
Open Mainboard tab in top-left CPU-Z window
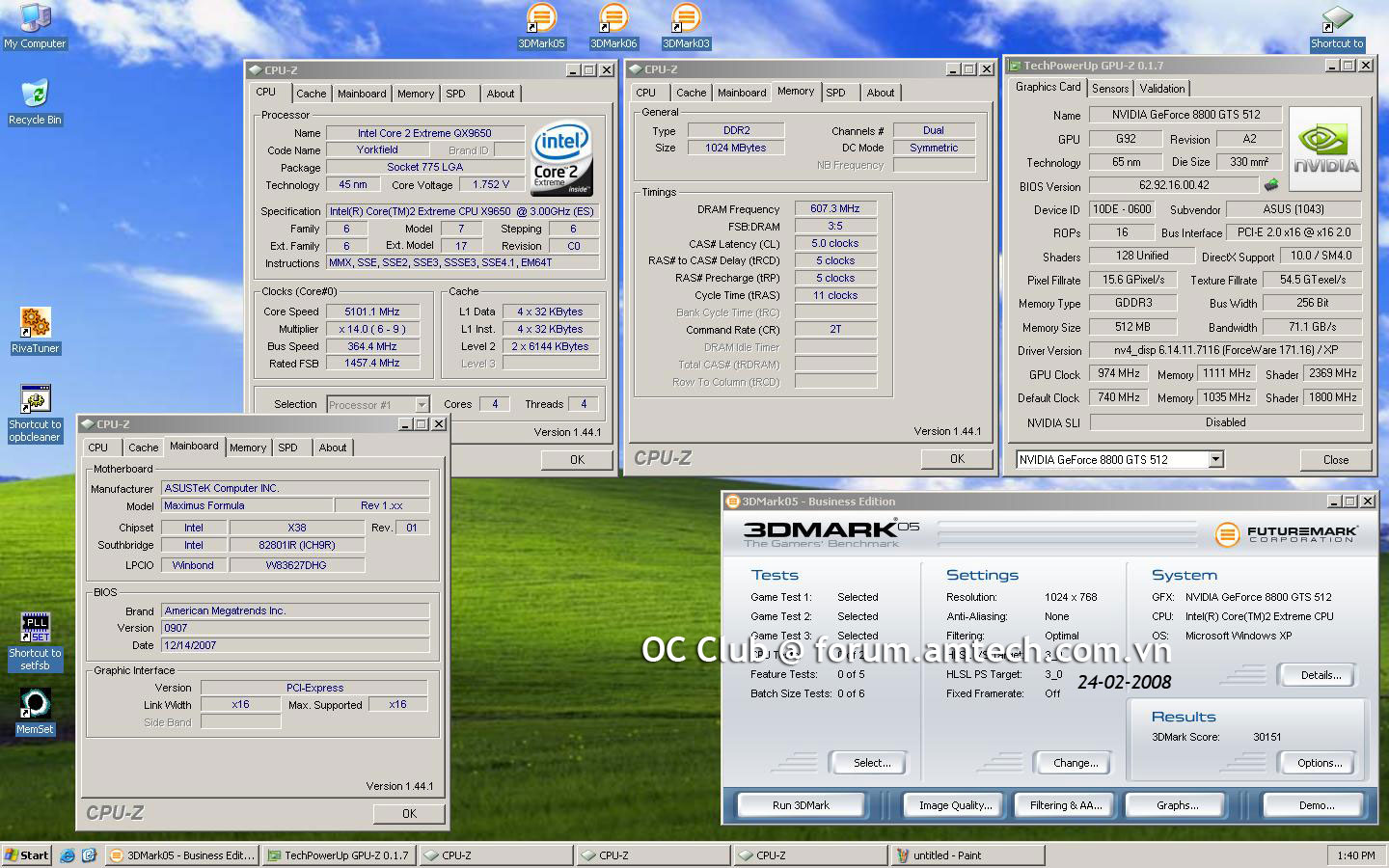point(362,94)
